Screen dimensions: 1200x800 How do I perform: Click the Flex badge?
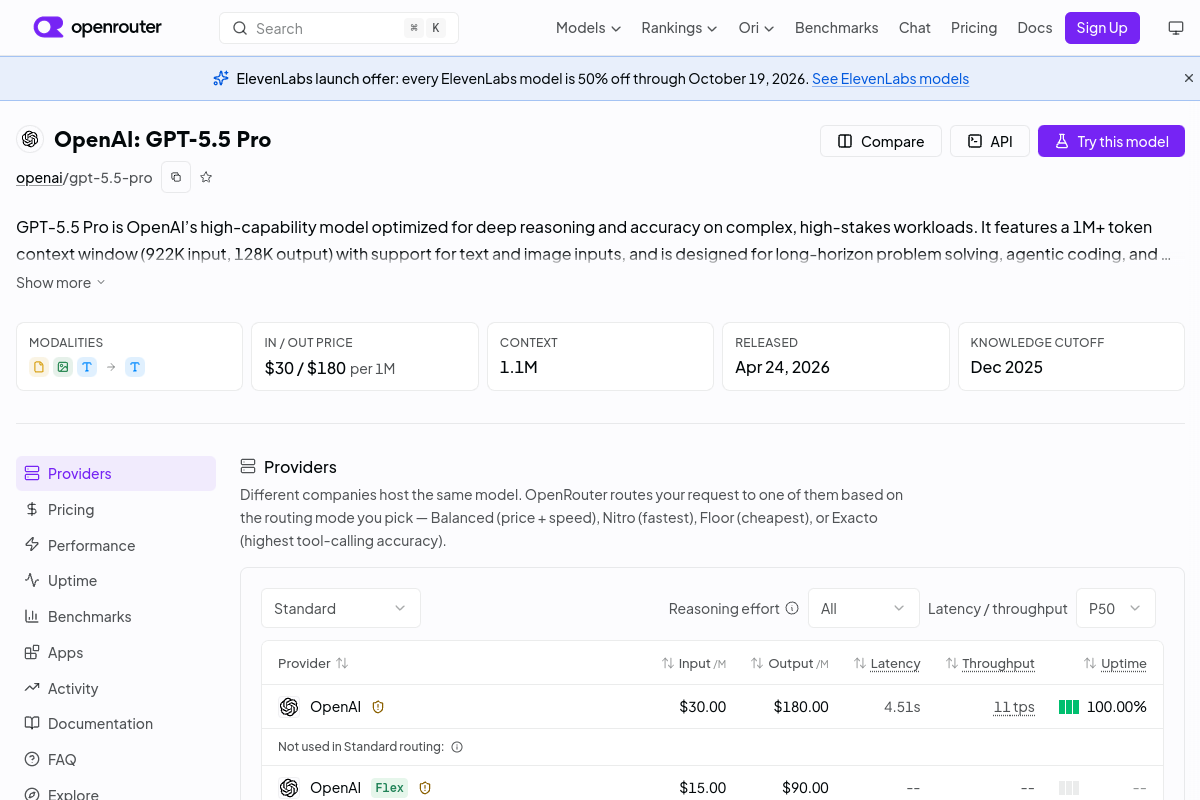390,788
